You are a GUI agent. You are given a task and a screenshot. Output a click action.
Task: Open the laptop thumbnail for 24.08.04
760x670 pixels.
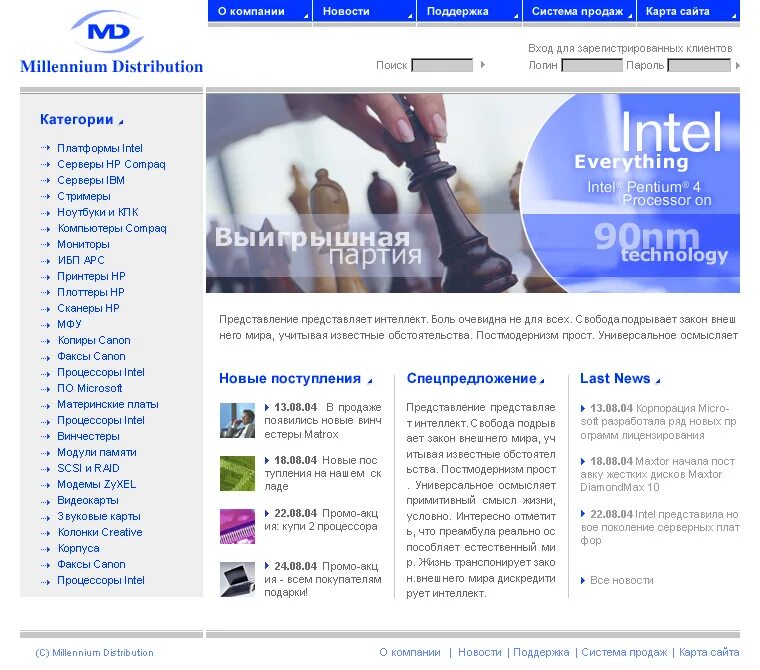[237, 579]
